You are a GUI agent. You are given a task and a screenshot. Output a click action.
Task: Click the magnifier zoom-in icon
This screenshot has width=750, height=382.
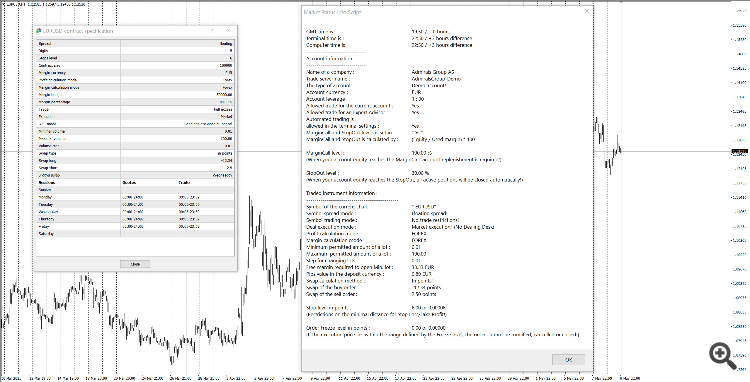(722, 356)
